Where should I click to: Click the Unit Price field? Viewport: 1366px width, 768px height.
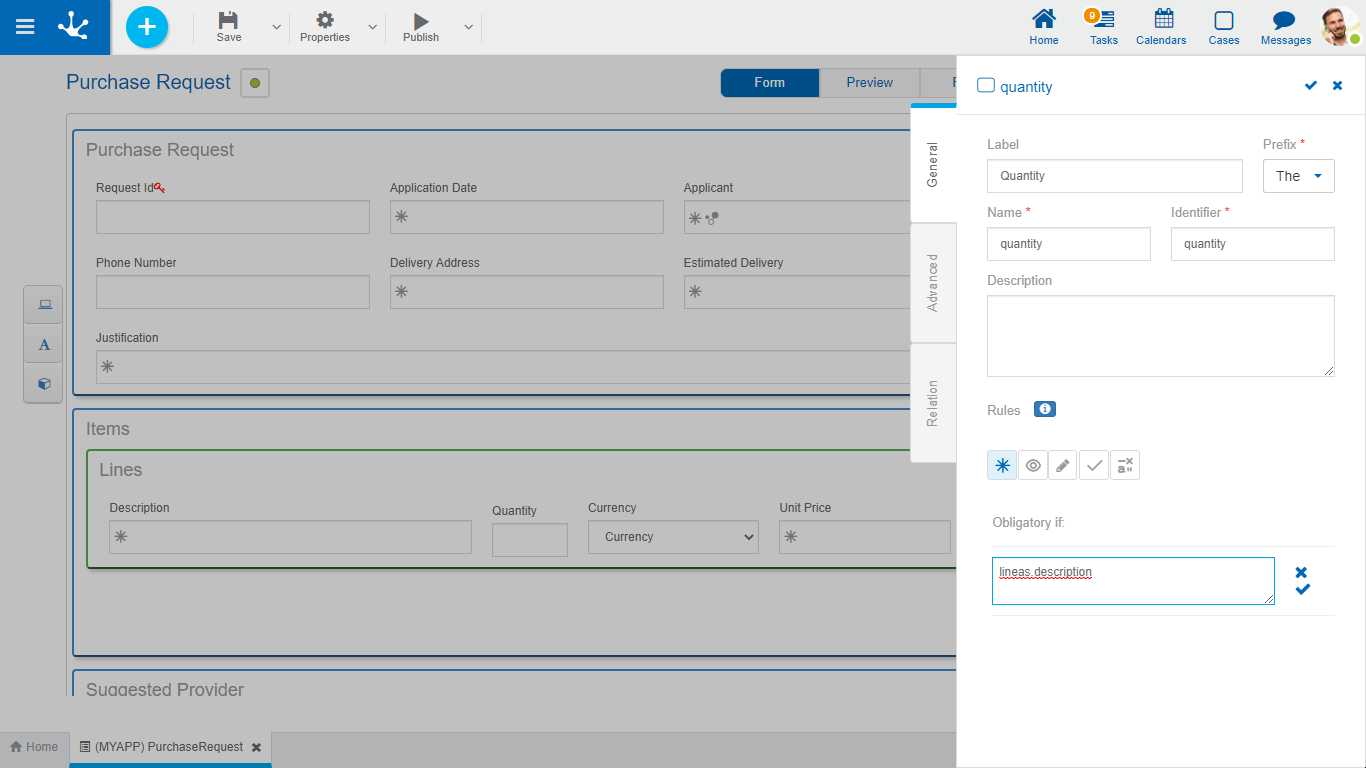865,537
